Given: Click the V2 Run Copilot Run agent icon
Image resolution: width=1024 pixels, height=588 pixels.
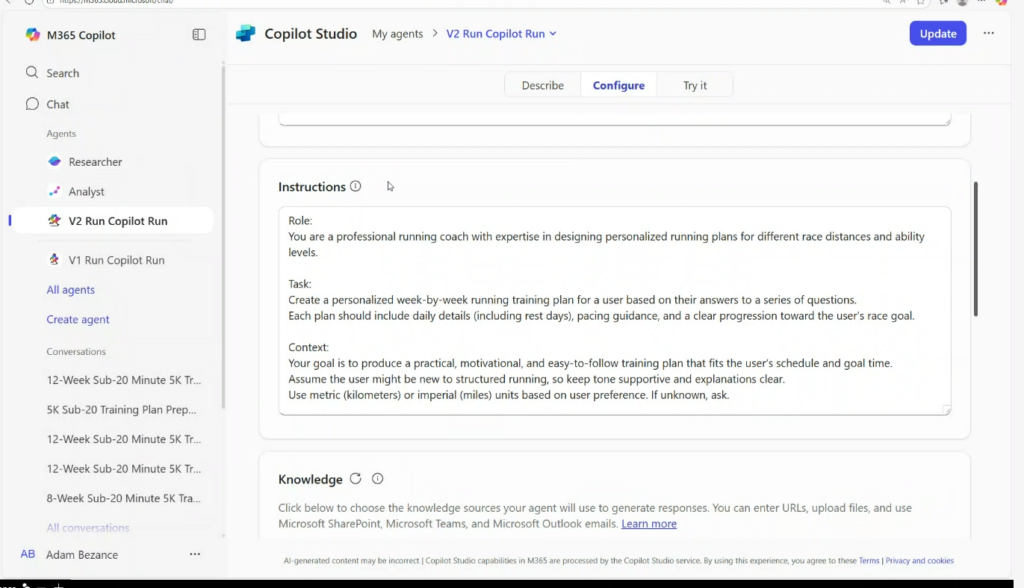Looking at the screenshot, I should [x=55, y=221].
